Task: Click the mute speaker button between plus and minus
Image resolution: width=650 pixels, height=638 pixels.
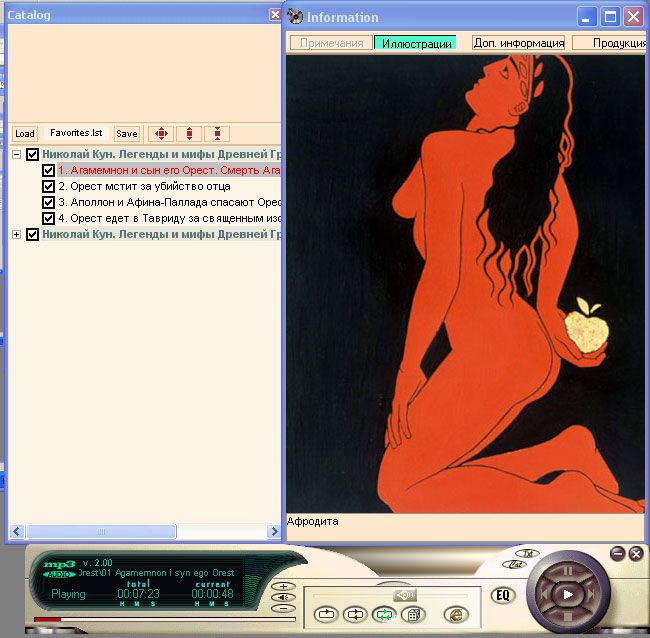Action: [x=285, y=597]
